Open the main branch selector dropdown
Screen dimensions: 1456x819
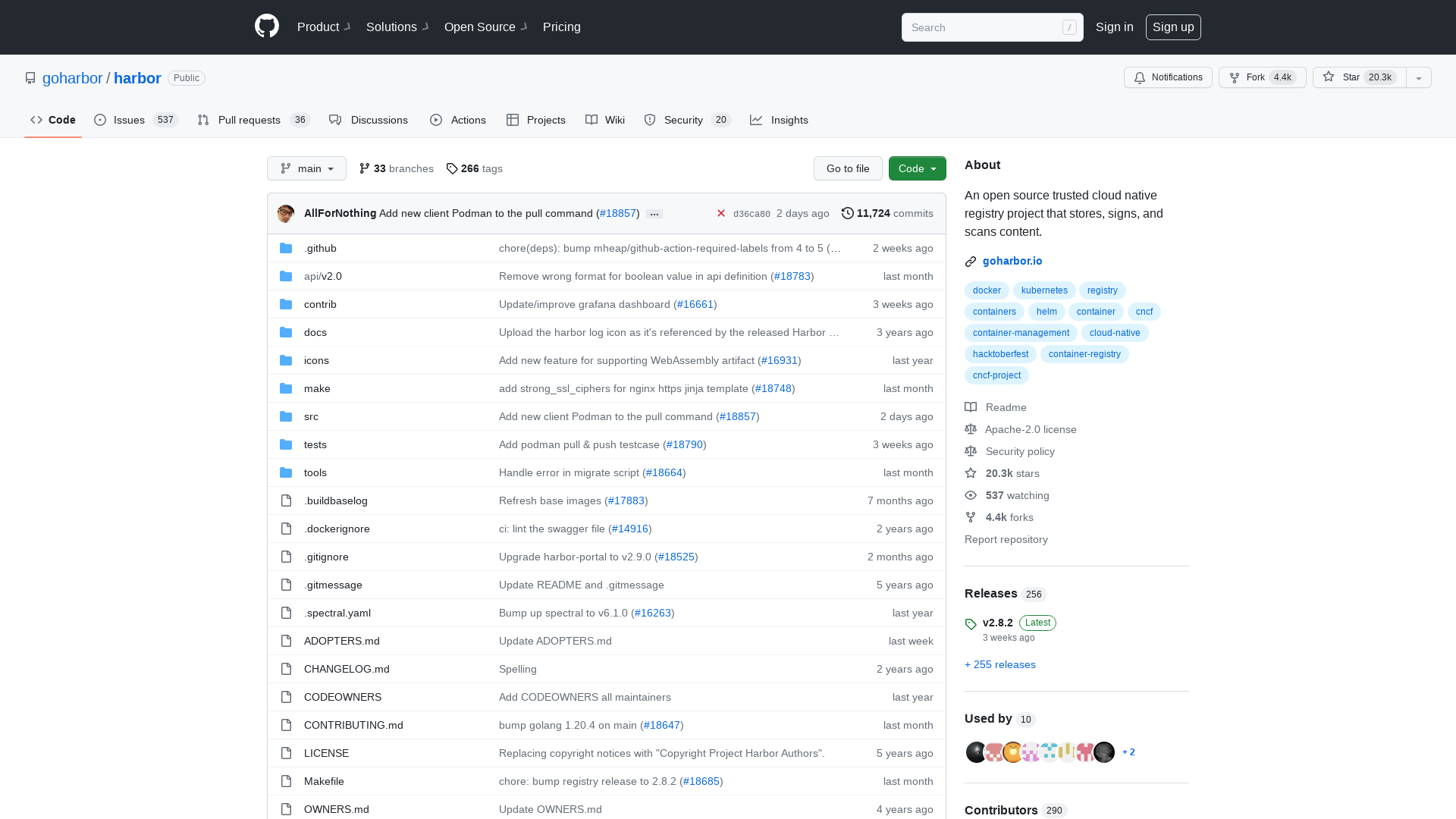pyautogui.click(x=306, y=168)
